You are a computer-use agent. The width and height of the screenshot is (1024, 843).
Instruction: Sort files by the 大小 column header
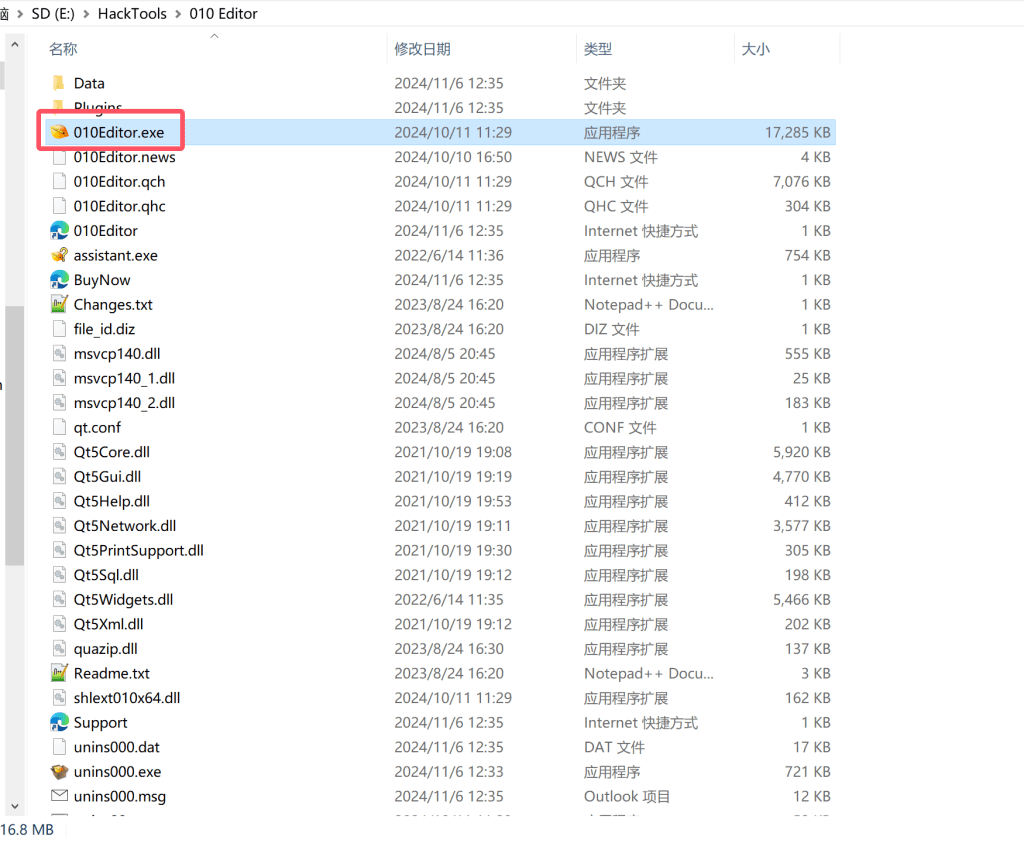(x=756, y=49)
